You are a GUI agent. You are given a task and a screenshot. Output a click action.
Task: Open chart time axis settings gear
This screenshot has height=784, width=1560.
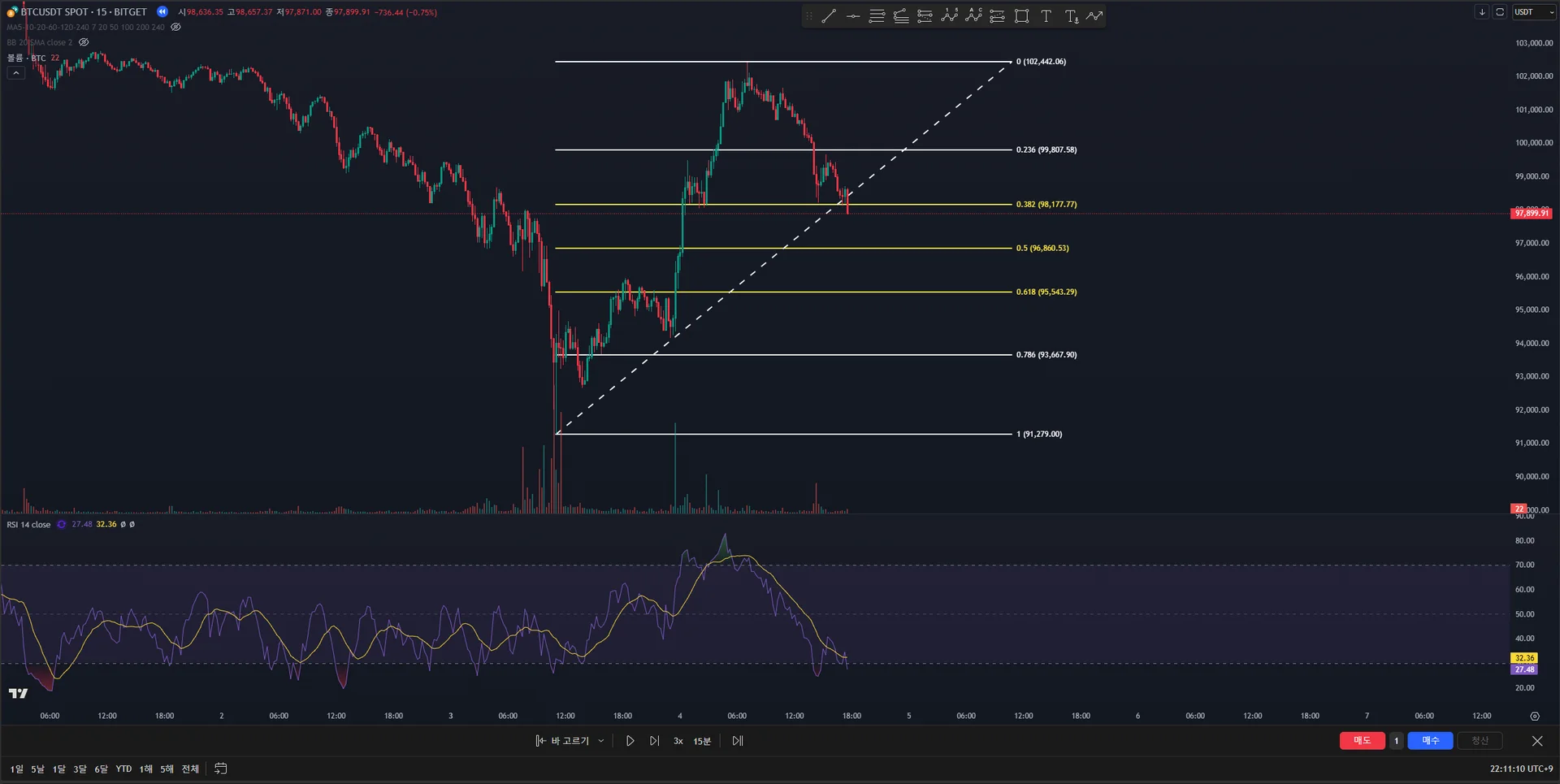pyautogui.click(x=1535, y=716)
